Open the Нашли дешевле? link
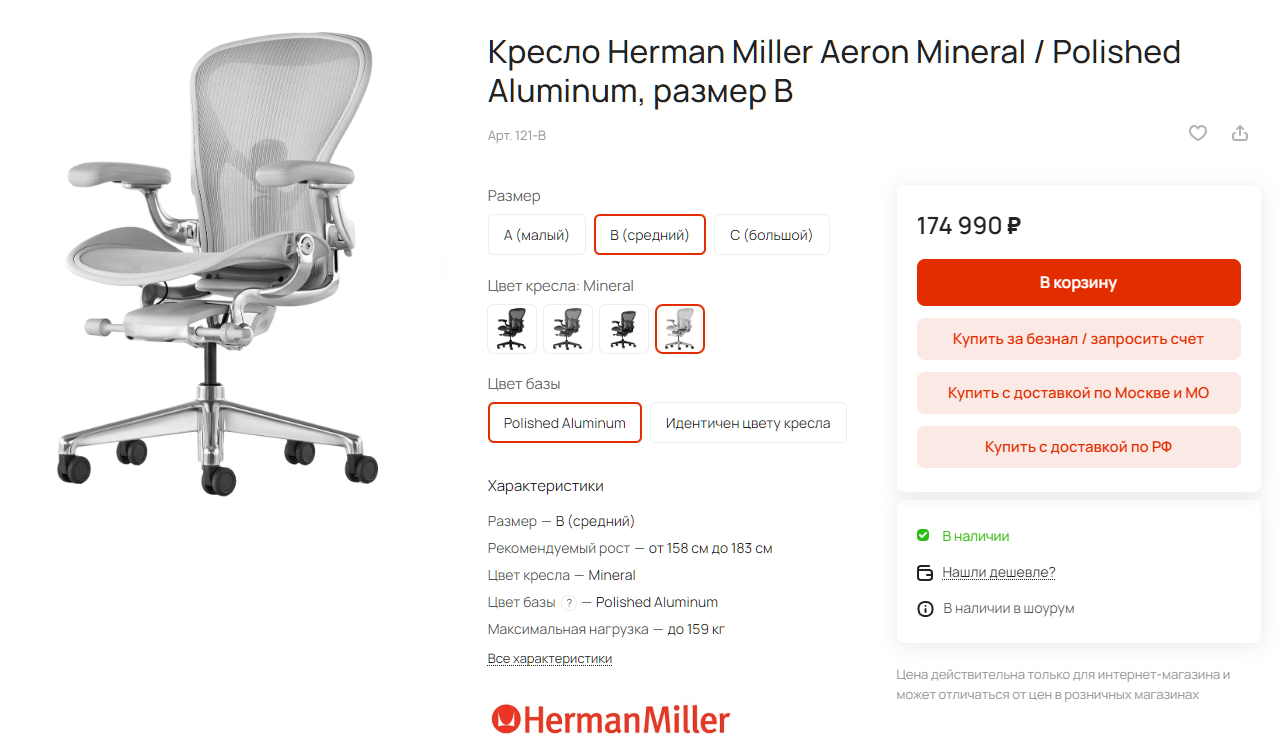The width and height of the screenshot is (1288, 752). (999, 573)
